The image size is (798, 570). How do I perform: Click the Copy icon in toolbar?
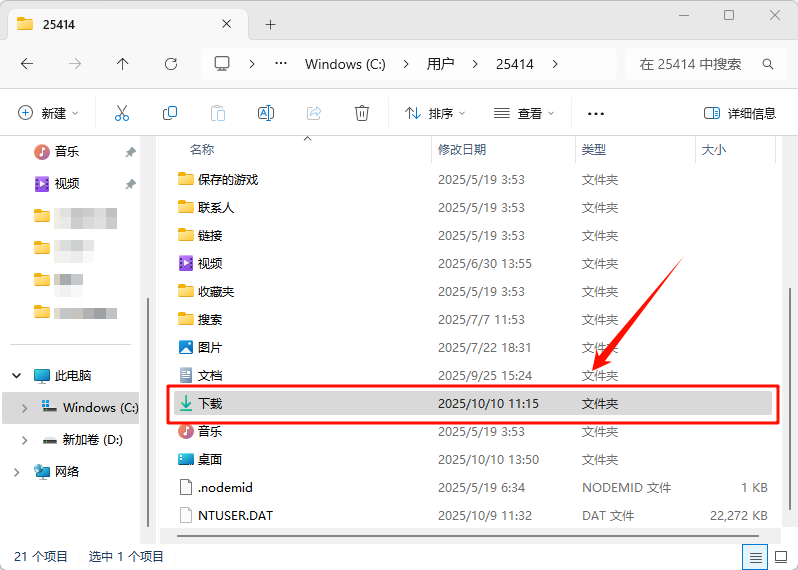pos(169,113)
